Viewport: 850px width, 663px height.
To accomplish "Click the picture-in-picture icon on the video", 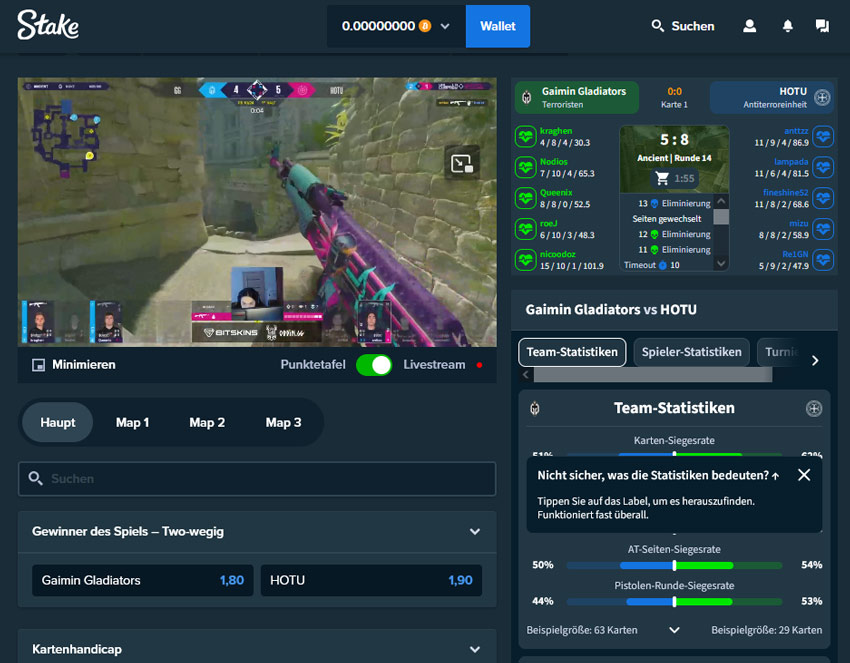I will pos(462,163).
